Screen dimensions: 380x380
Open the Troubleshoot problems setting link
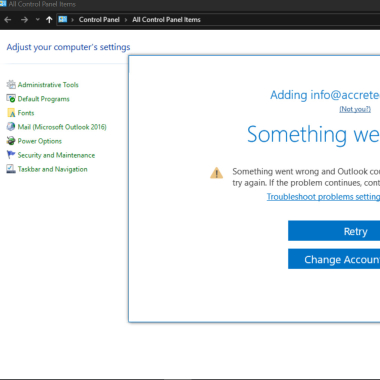[323, 197]
